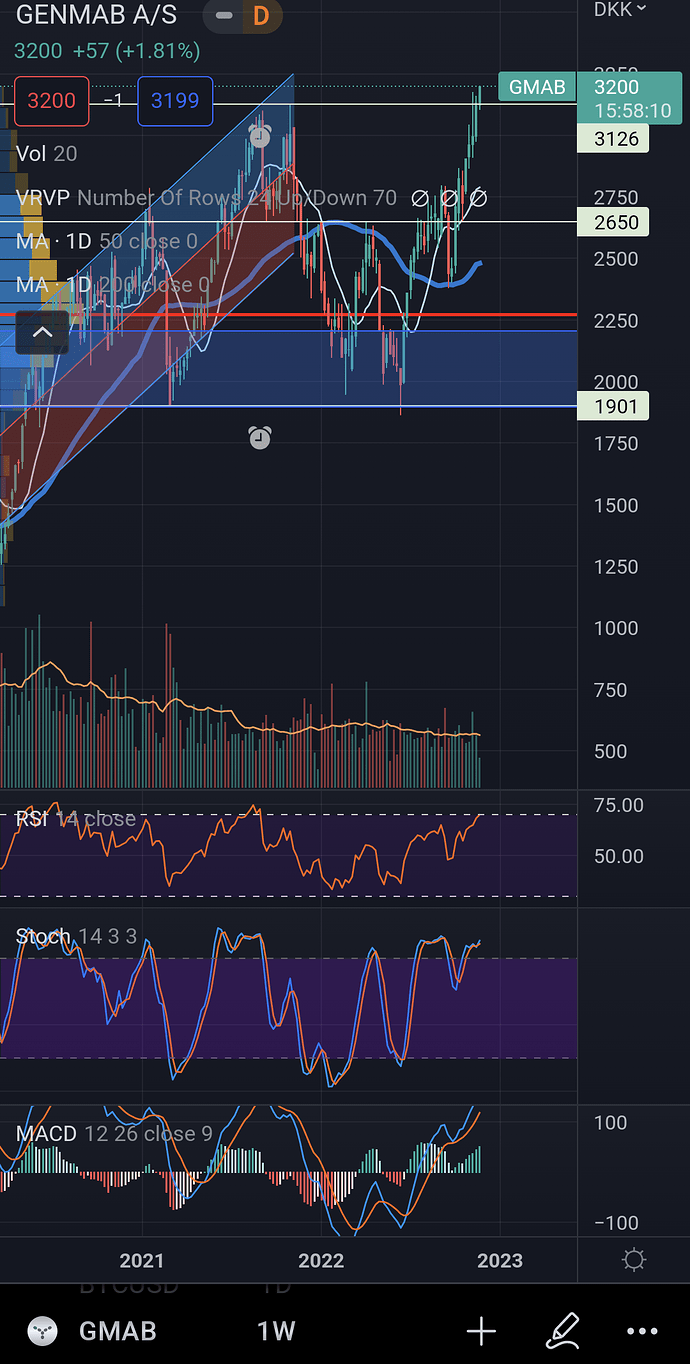690x1364 pixels.
Task: Select the MACD 12 26 close 9 legend
Action: point(114,1133)
